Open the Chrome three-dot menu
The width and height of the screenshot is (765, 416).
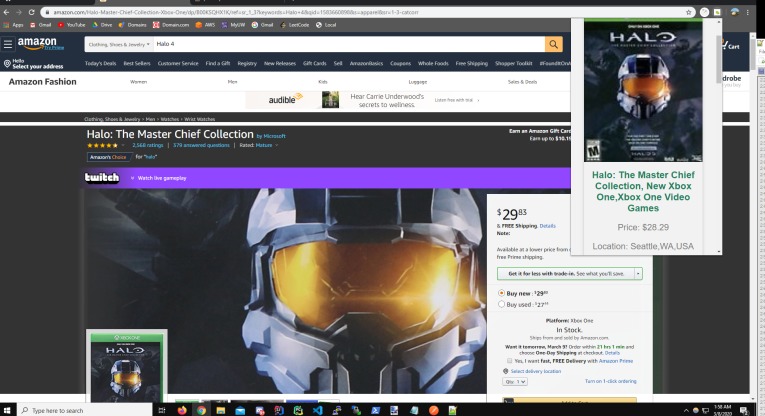(747, 12)
